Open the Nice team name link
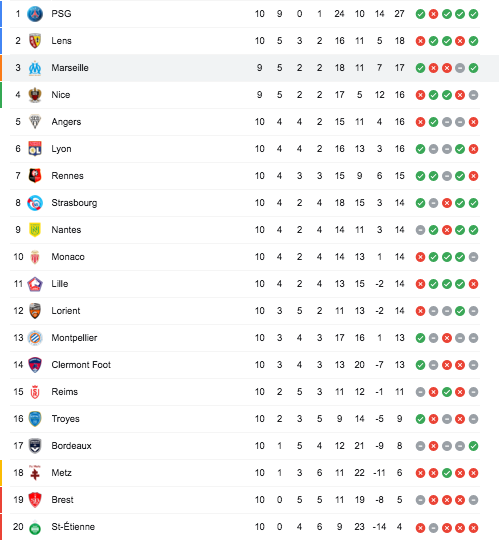Viewport: 499px width, 556px height. pos(61,95)
